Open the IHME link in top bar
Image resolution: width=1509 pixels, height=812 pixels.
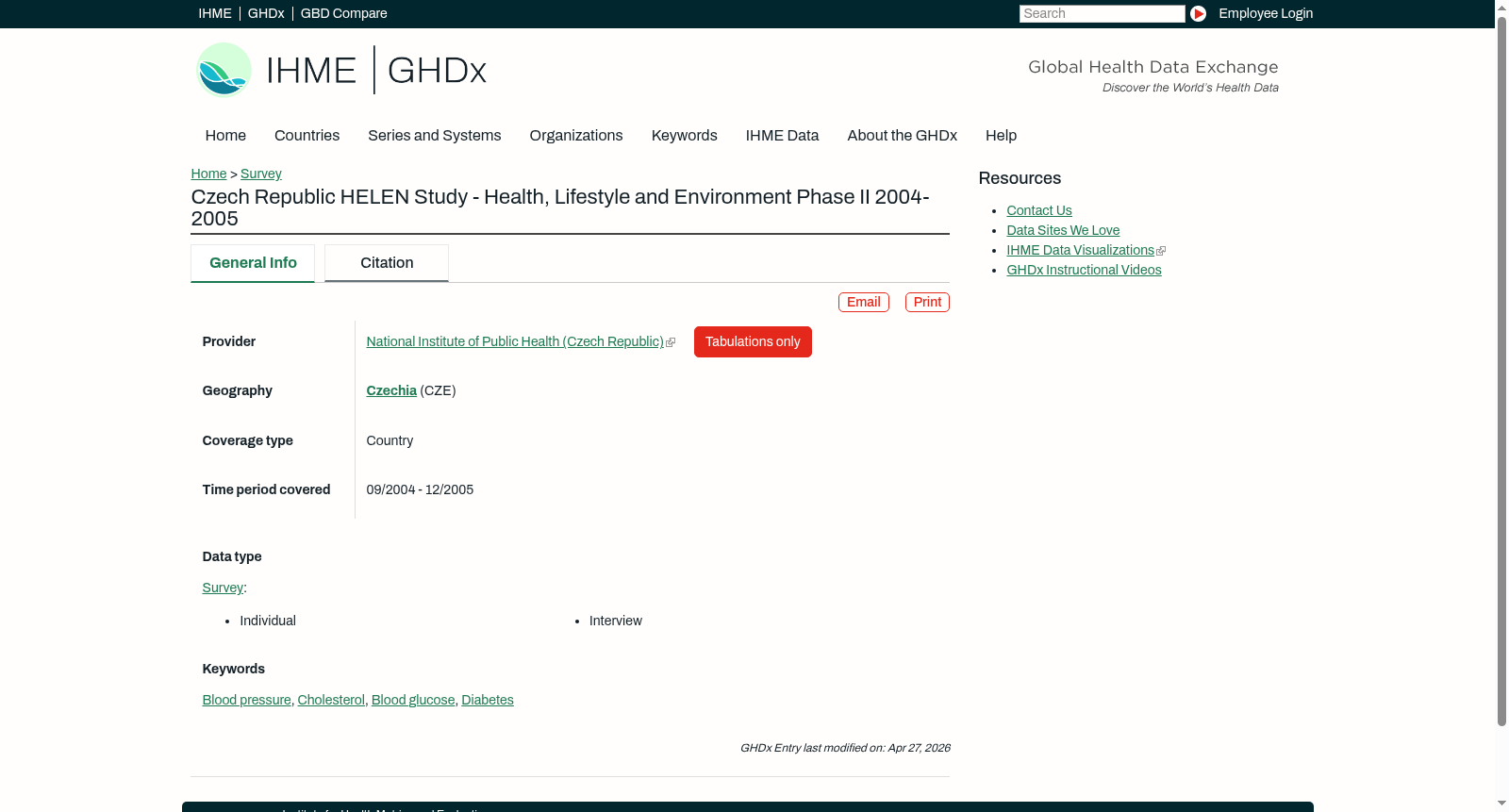point(215,13)
